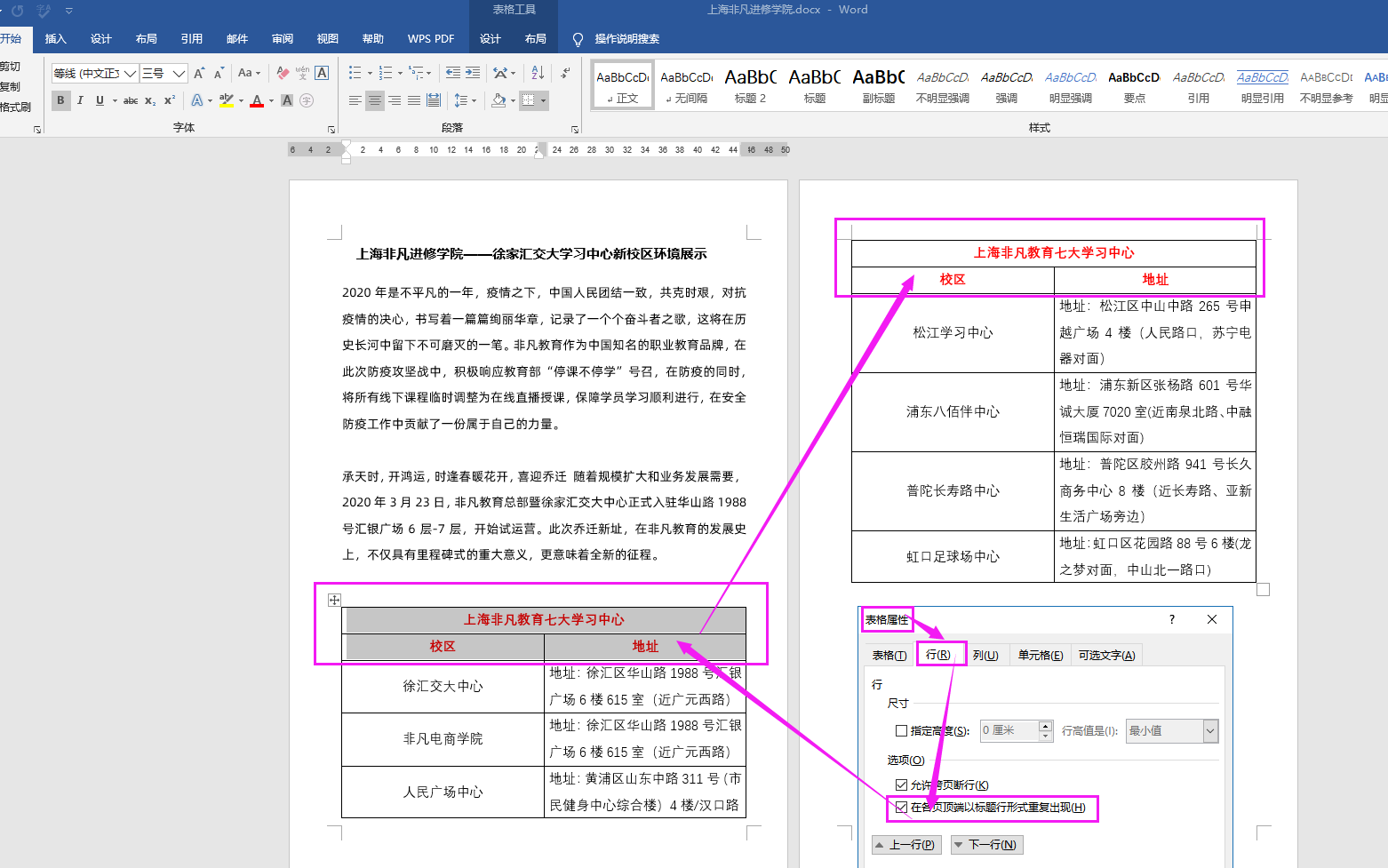Image resolution: width=1388 pixels, height=868 pixels.
Task: Apply distributed alignment
Action: tap(434, 100)
